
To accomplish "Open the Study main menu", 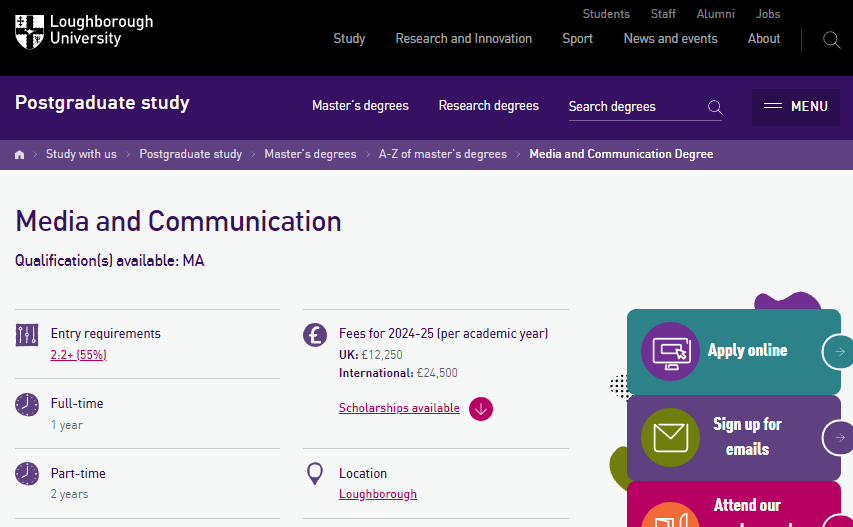I will pos(349,39).
